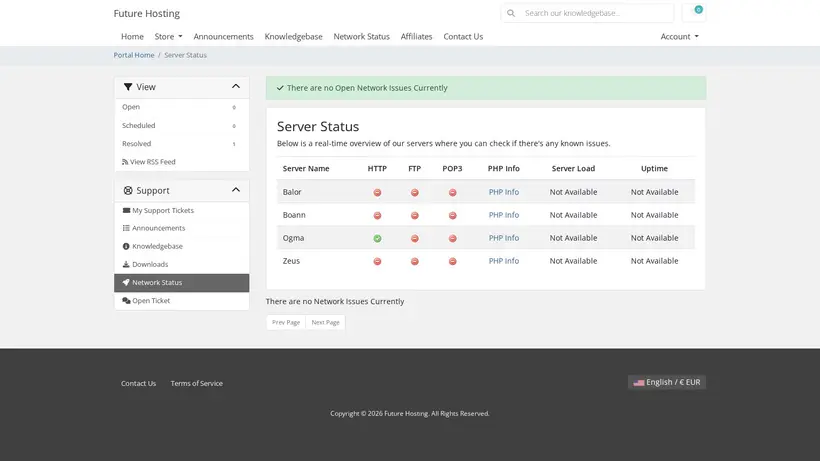820x461 pixels.
Task: Click Balor Server Load Not Available
Action: 573,192
